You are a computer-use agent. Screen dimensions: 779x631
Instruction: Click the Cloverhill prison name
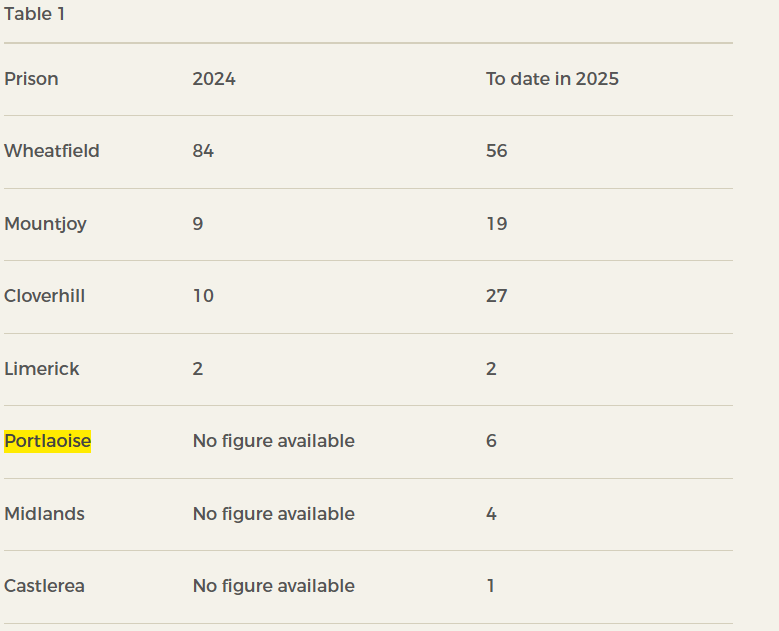[x=44, y=296]
